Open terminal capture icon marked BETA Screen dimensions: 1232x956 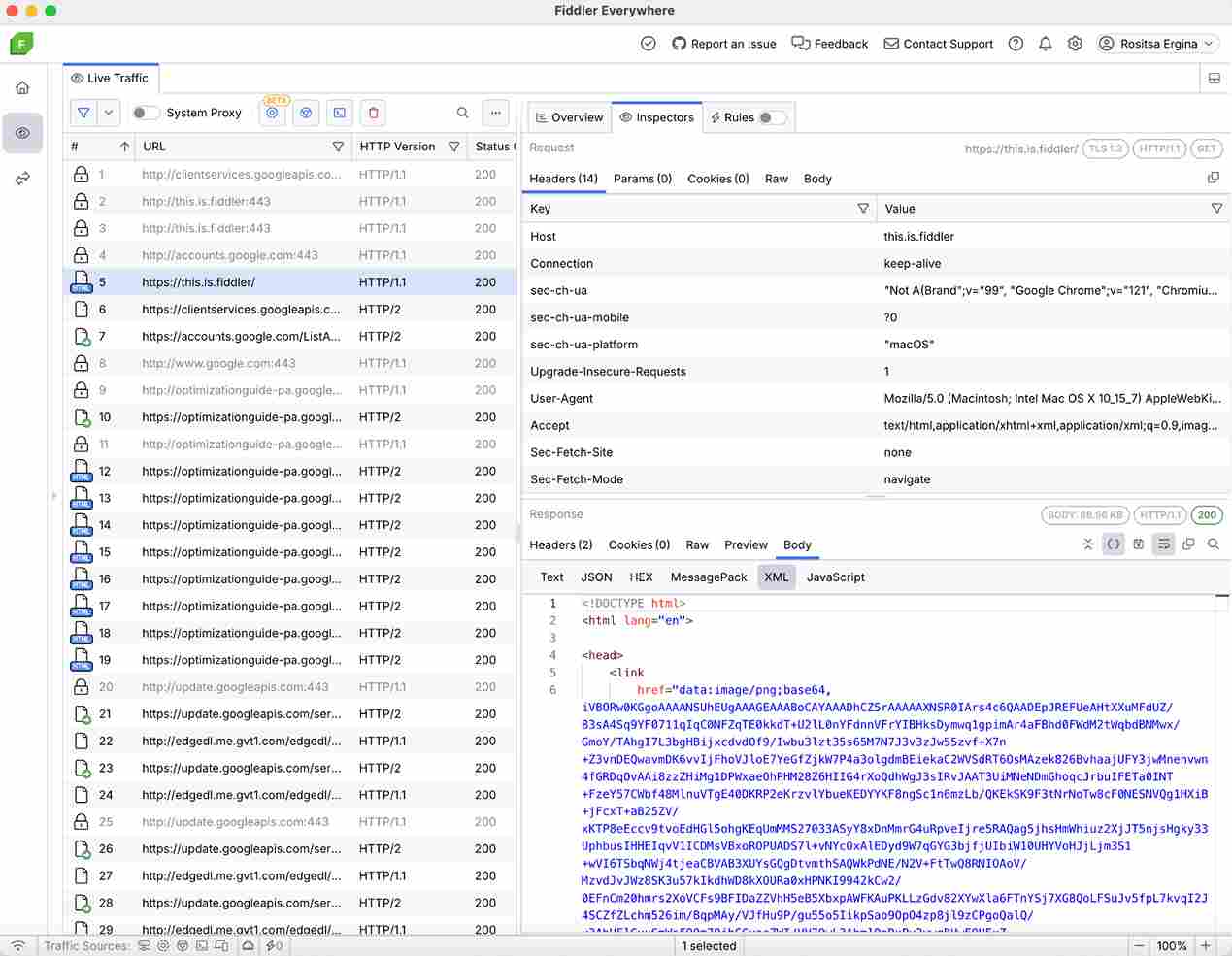272,113
